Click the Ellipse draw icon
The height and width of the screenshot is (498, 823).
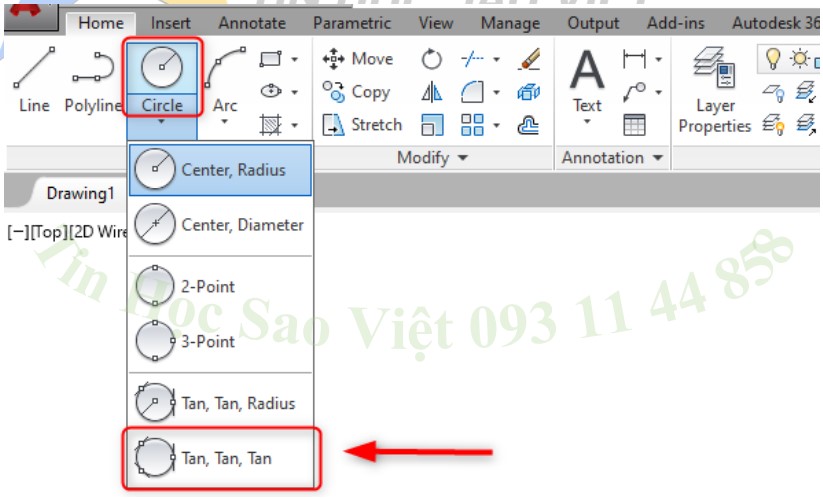coord(270,91)
